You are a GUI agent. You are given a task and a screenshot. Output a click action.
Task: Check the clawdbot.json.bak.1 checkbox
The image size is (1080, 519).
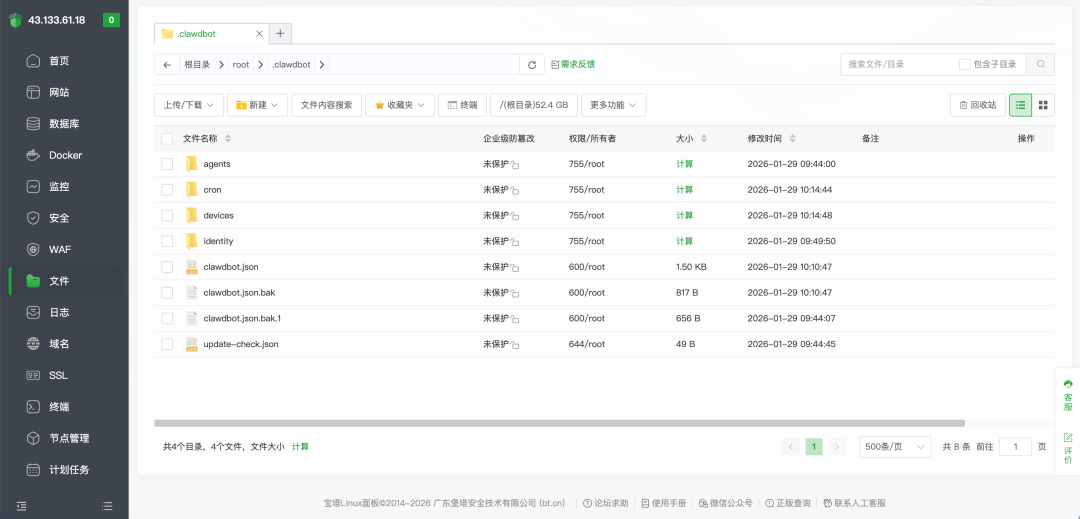[x=167, y=318]
